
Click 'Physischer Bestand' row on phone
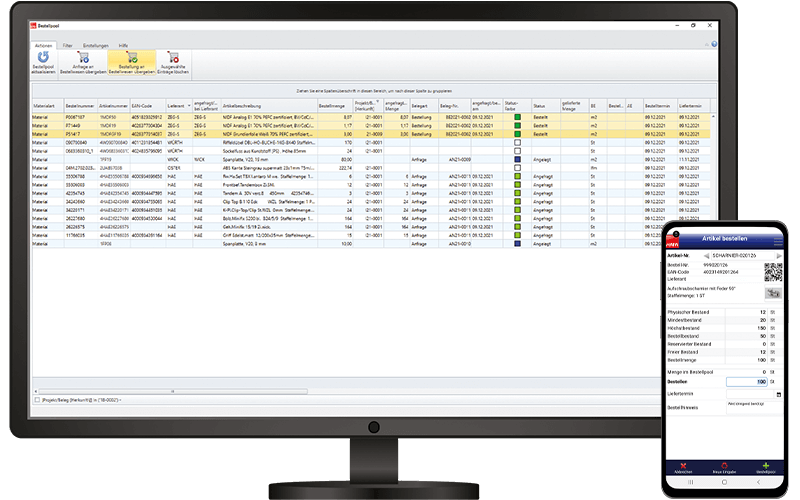coord(722,312)
